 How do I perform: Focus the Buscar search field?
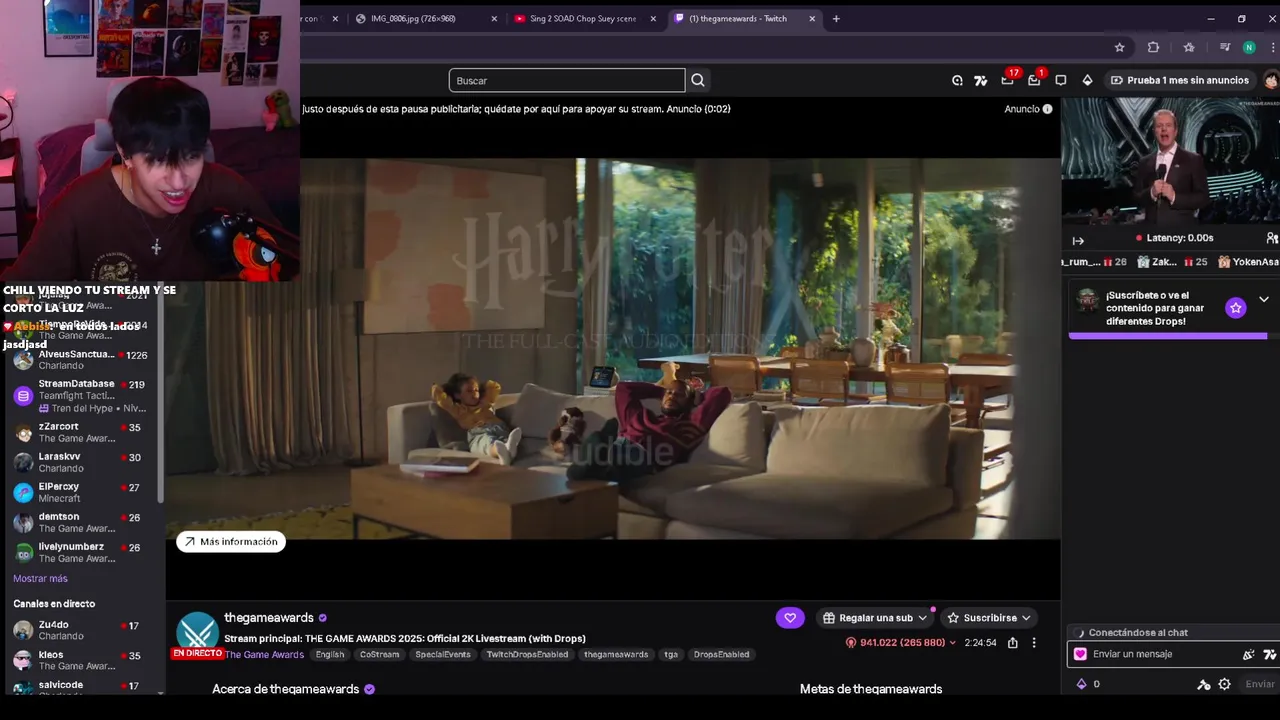567,80
